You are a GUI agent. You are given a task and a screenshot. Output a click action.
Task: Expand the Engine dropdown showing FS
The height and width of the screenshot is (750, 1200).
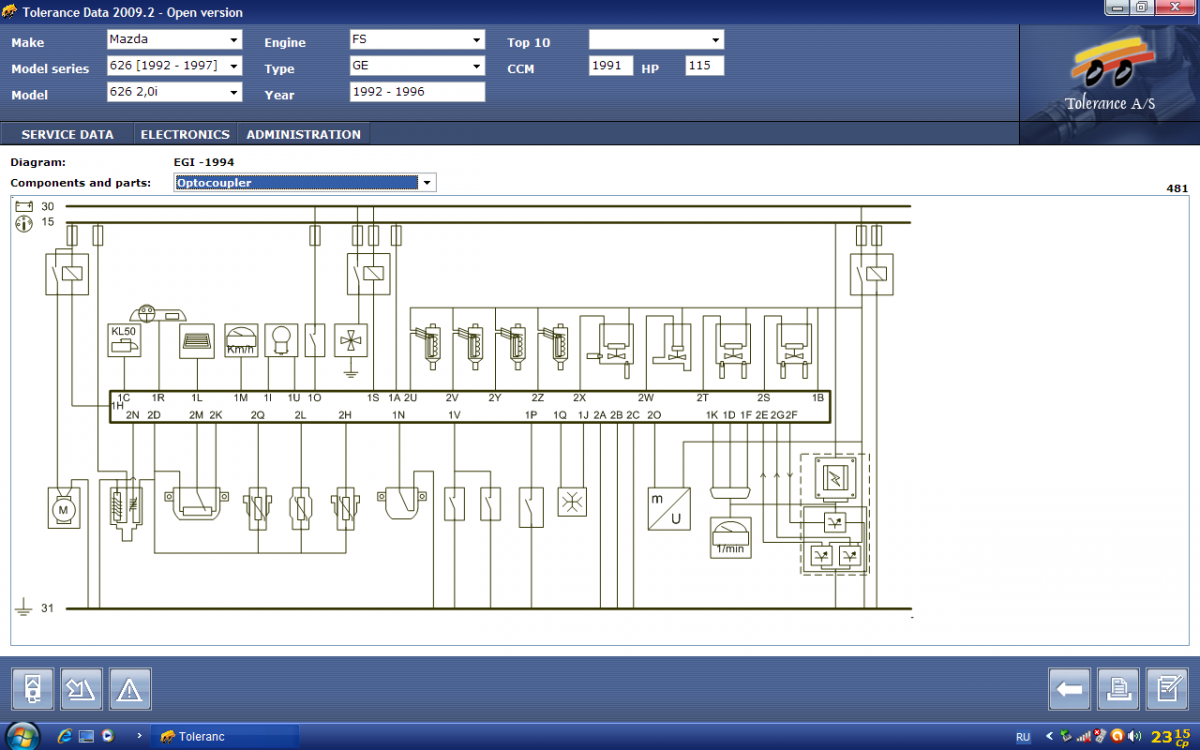(417, 40)
